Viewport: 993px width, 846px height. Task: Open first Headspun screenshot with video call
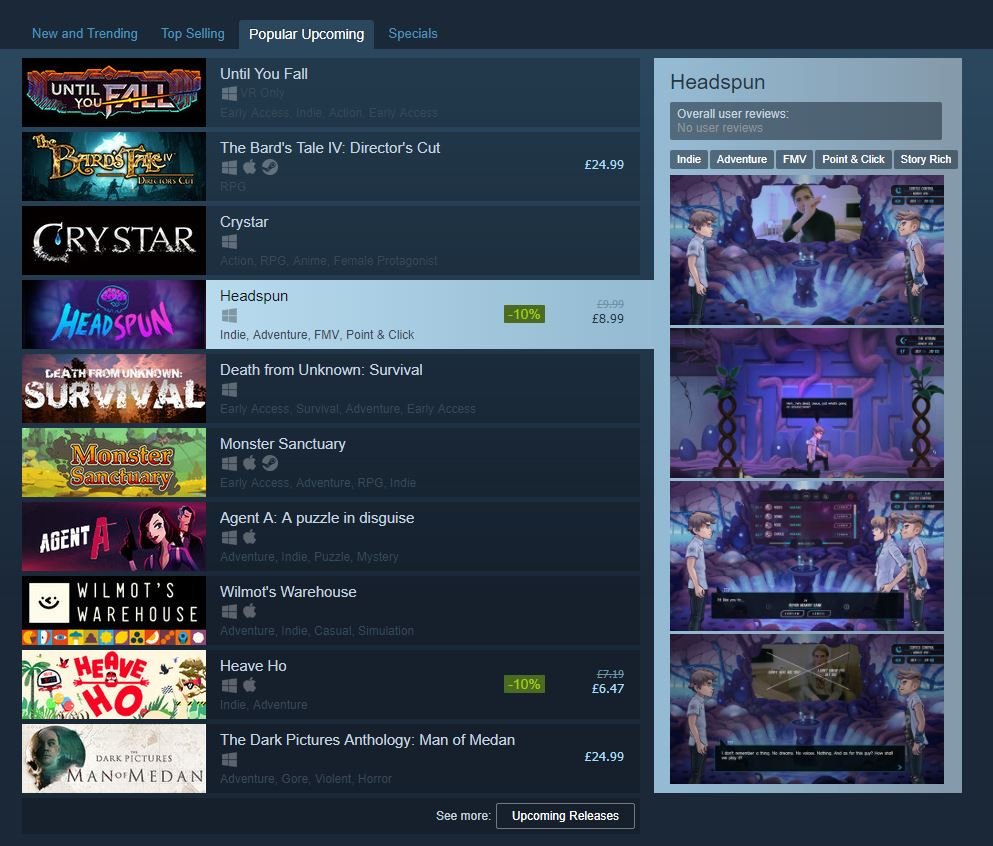(807, 250)
